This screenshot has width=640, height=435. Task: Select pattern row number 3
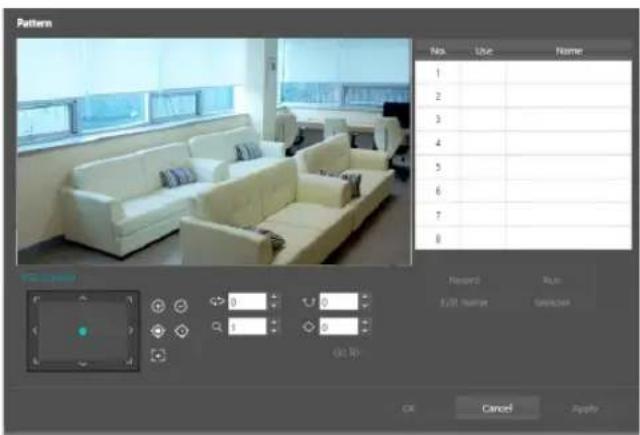coord(523,120)
